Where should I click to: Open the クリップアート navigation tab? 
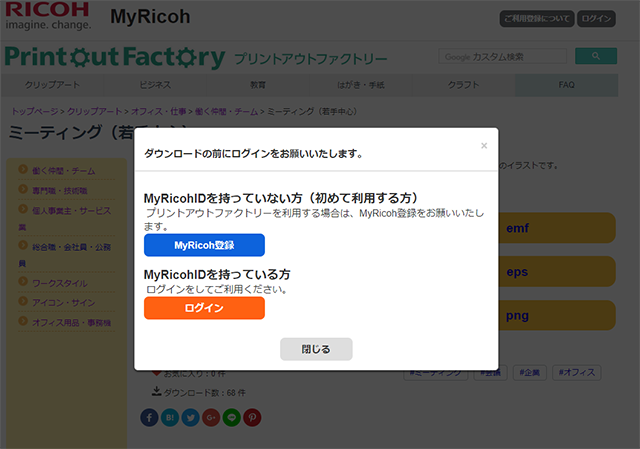(52, 85)
